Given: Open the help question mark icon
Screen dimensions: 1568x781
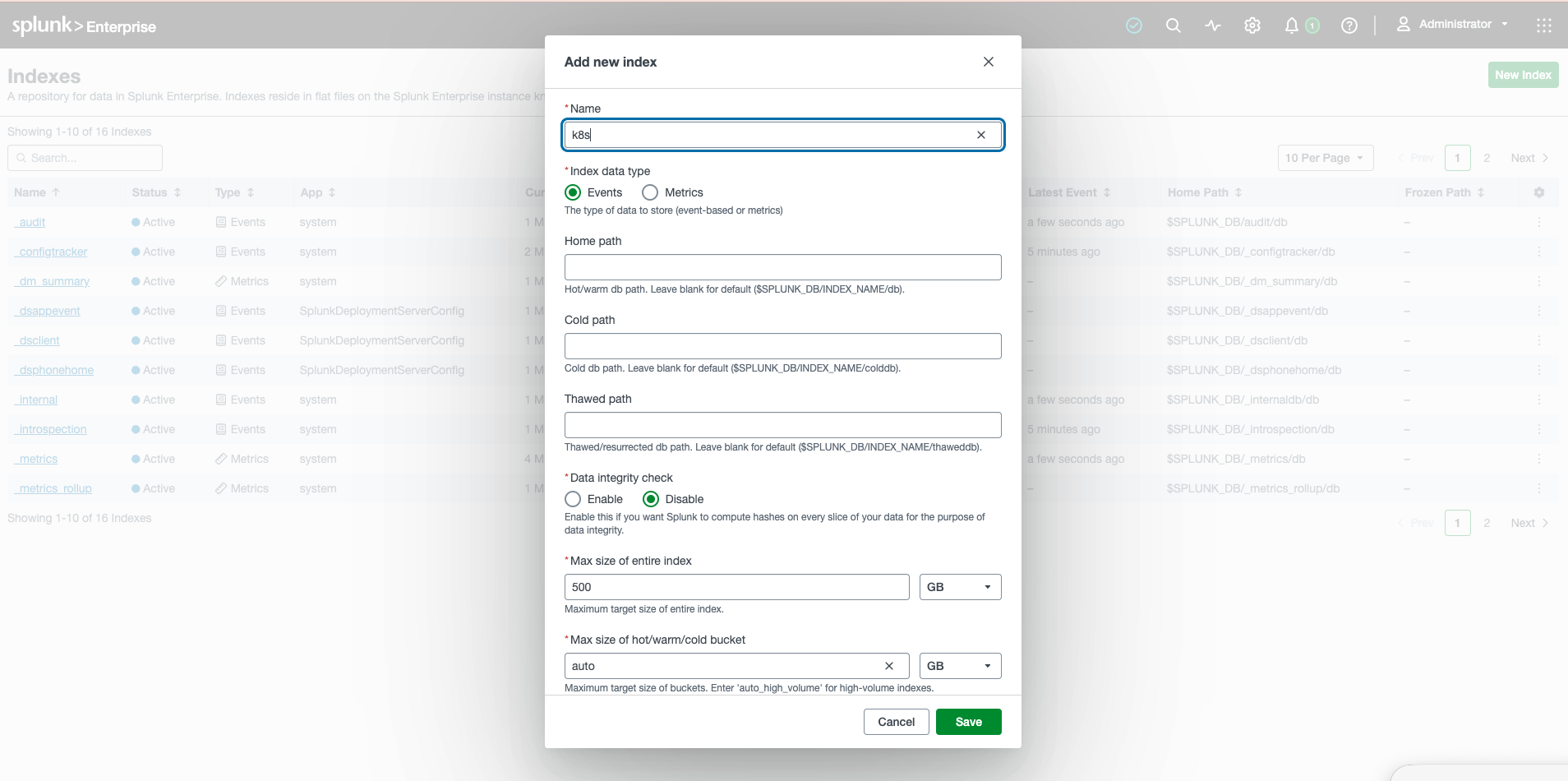Looking at the screenshot, I should click(1349, 25).
